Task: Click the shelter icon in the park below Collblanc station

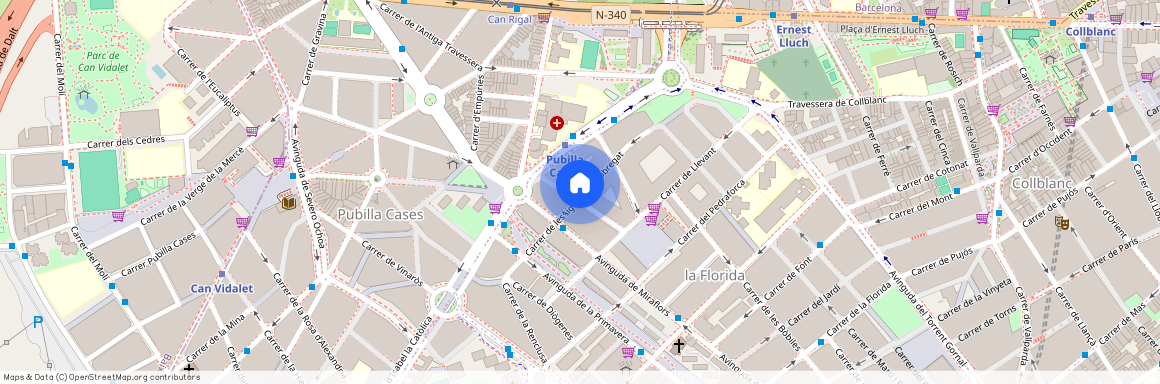Action: [x=1049, y=58]
